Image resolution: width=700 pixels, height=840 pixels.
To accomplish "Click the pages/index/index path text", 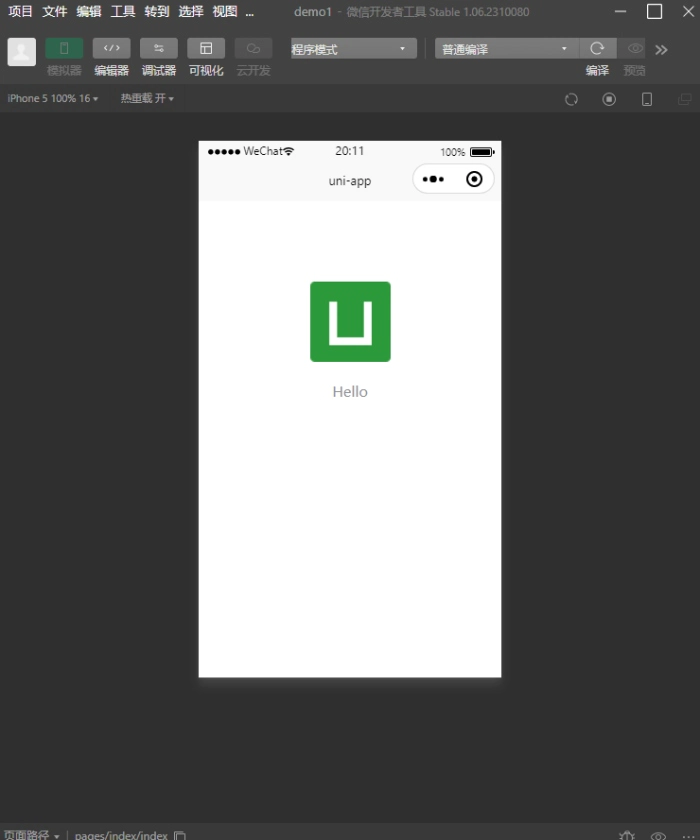I will 121,835.
